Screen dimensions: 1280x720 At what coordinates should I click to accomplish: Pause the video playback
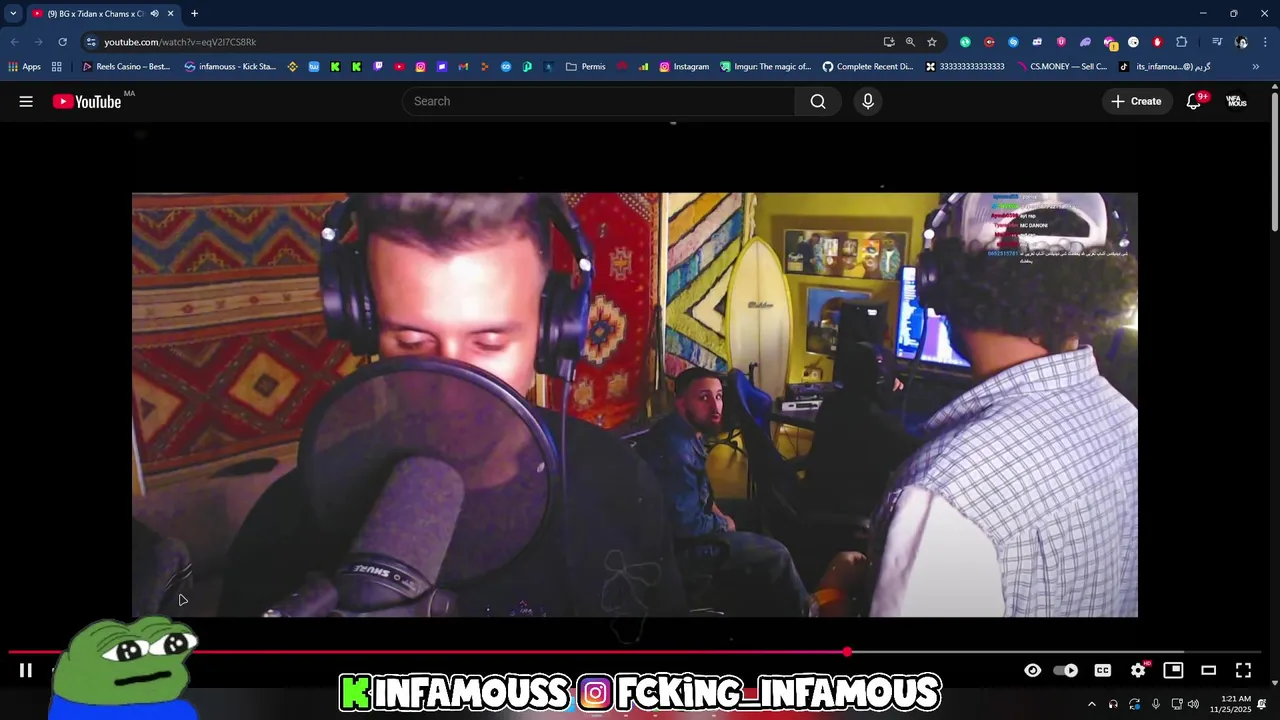[x=26, y=670]
